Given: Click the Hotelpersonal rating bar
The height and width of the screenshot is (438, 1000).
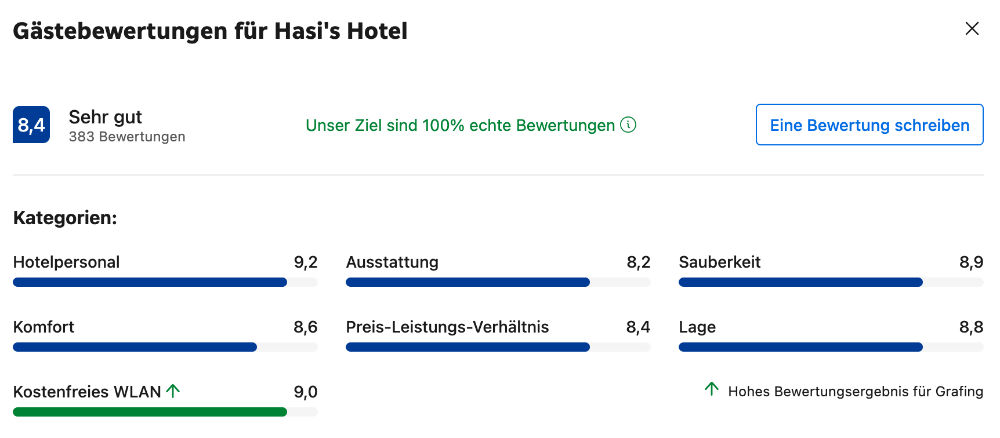Looking at the screenshot, I should point(165,282).
